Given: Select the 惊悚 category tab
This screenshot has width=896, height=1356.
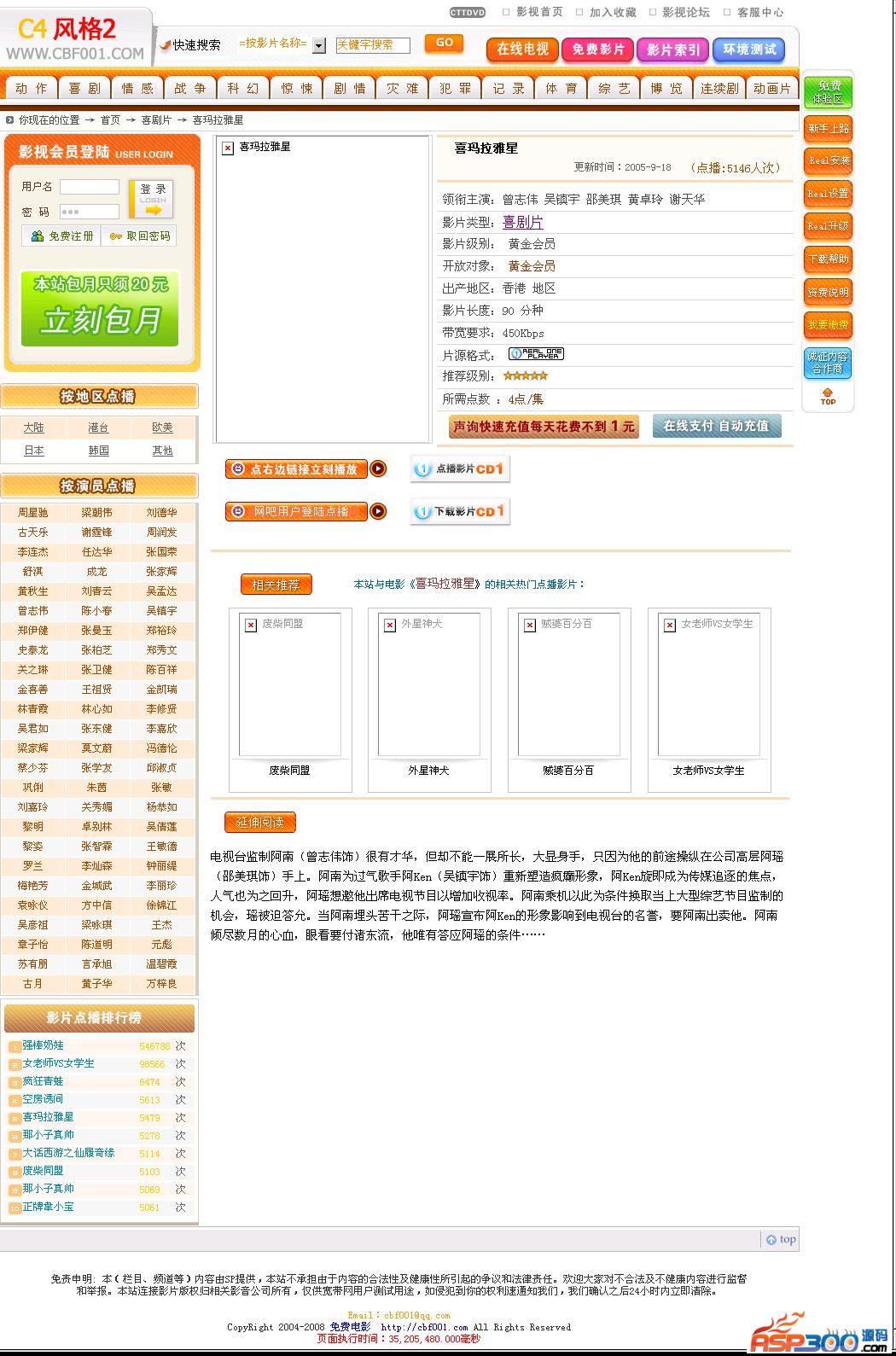Looking at the screenshot, I should 295,88.
